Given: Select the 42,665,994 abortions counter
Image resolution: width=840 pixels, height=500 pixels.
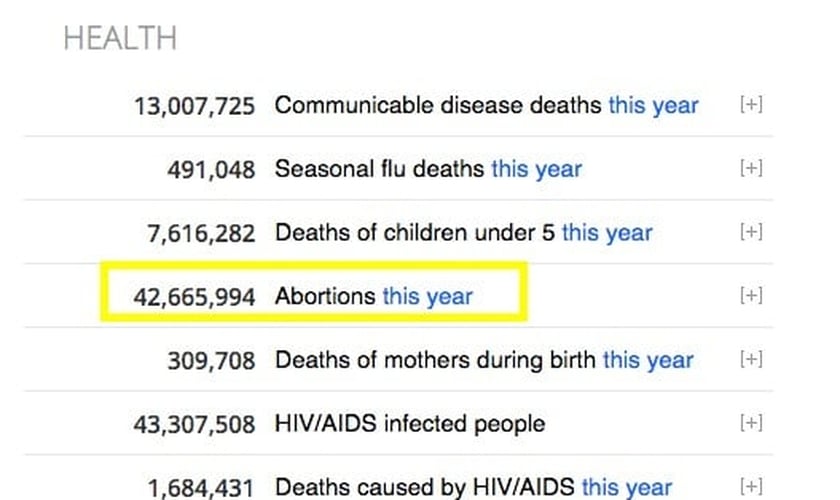Looking at the screenshot, I should [194, 297].
